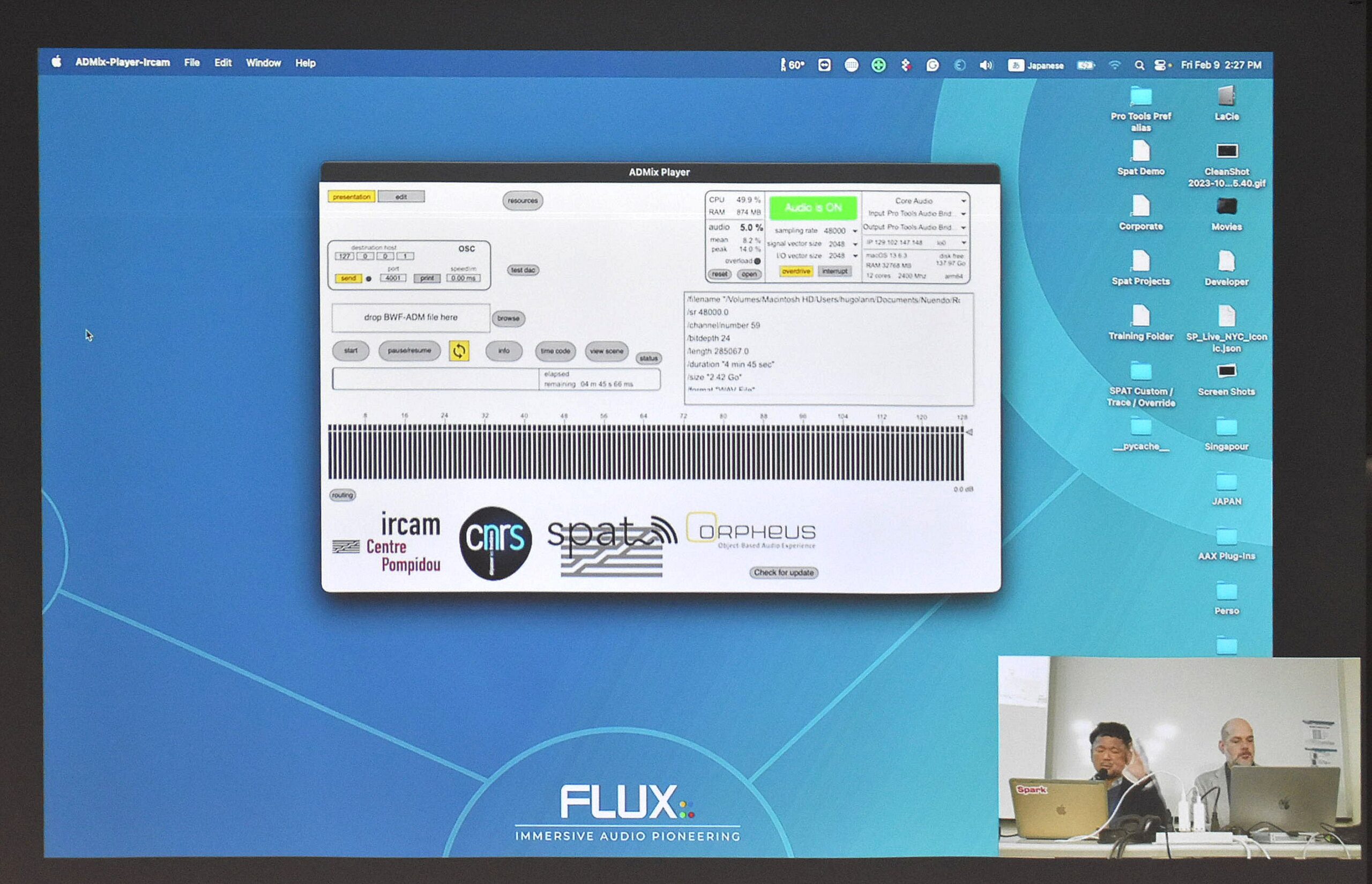This screenshot has height=884, width=1372.
Task: Open the ADMix-Player-Ircam app menu
Action: [123, 63]
